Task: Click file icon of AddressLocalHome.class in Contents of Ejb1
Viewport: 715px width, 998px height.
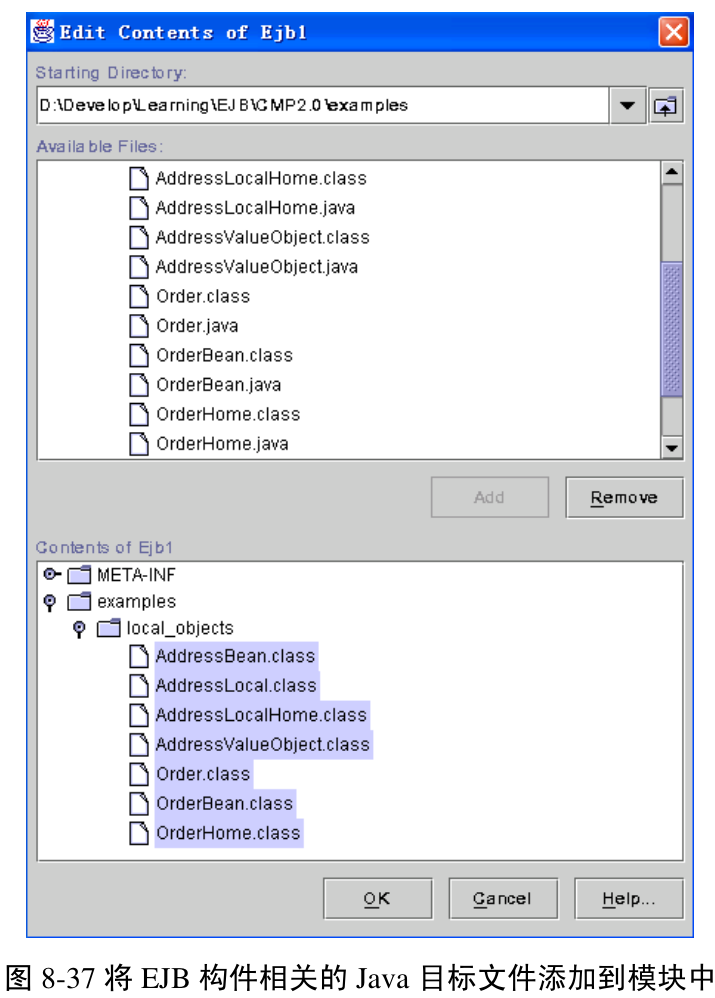Action: [139, 715]
